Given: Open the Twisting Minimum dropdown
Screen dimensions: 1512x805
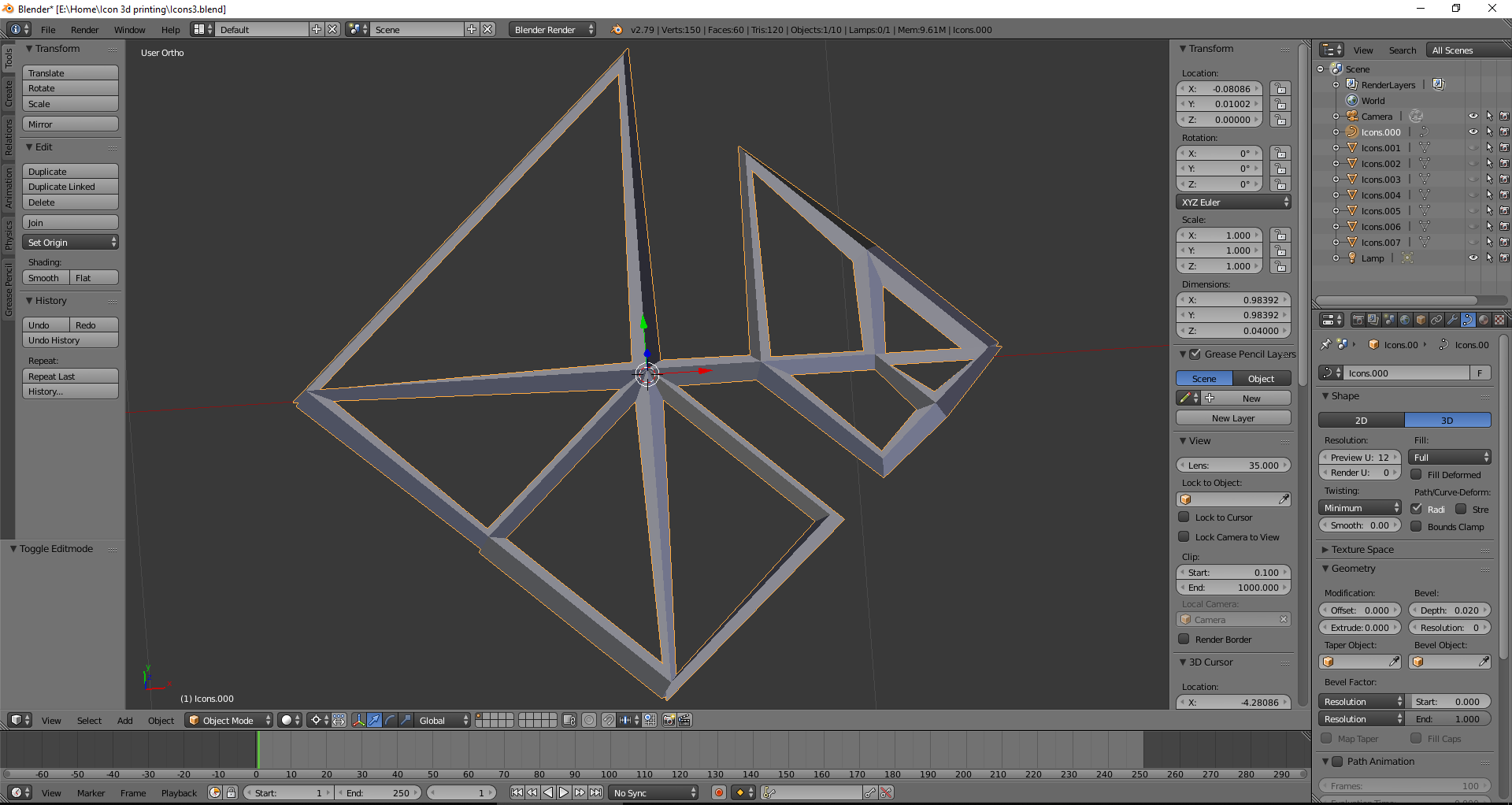Looking at the screenshot, I should 1360,507.
